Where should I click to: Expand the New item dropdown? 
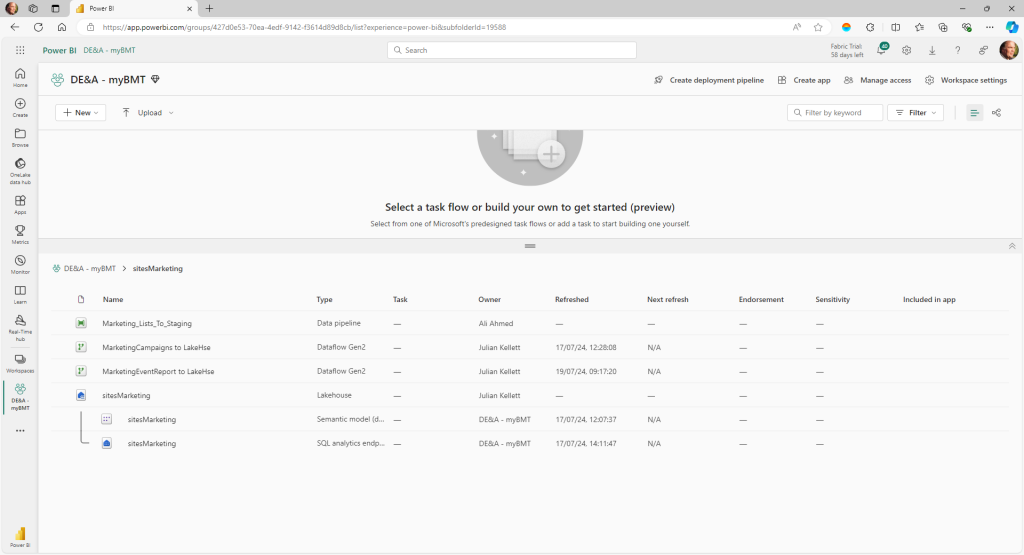point(81,113)
